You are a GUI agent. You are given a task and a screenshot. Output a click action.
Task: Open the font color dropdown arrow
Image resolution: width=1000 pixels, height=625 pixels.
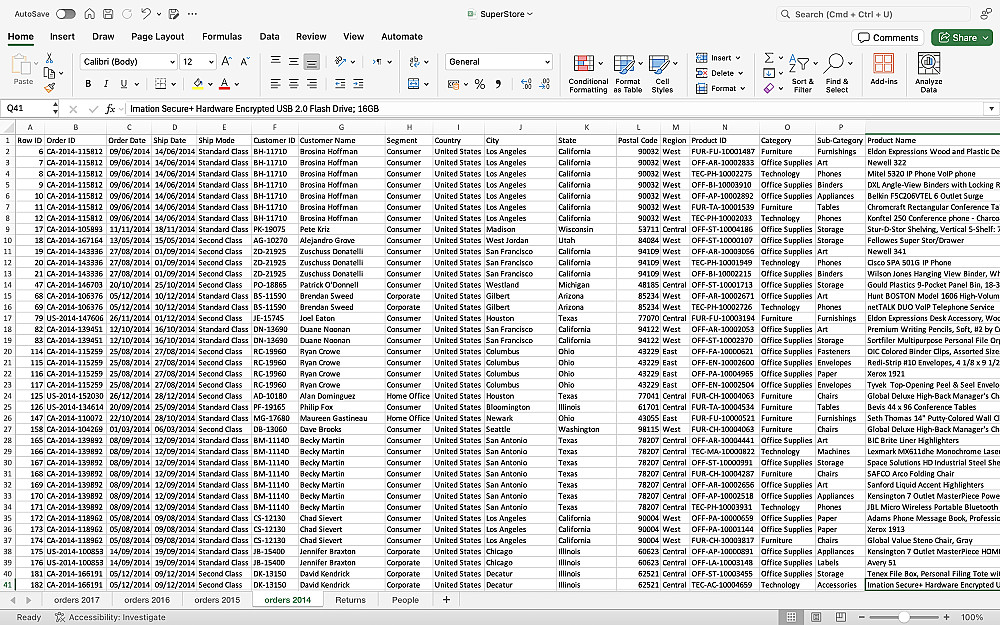(237, 84)
